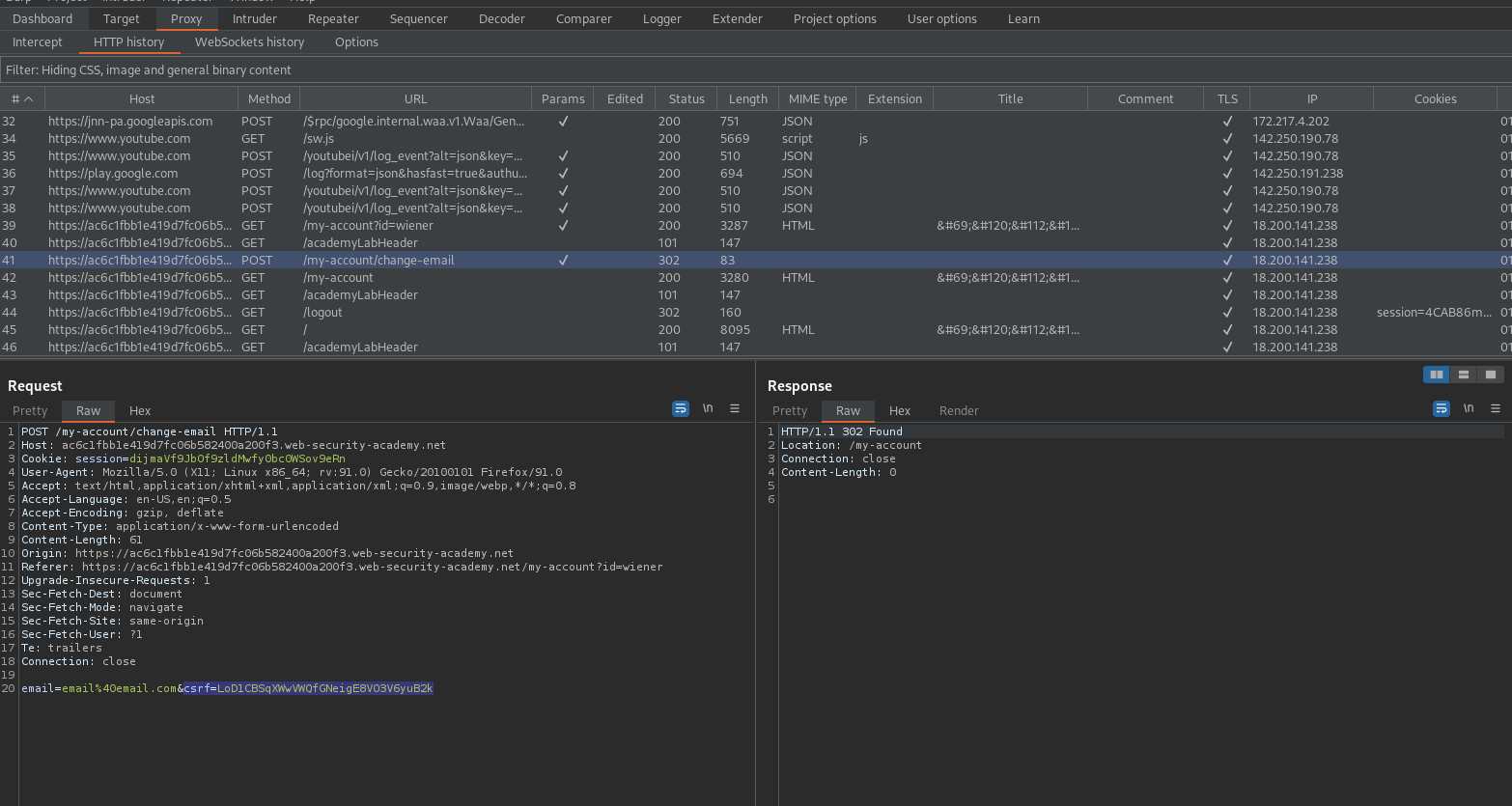Click the Referer header line in request
The height and width of the screenshot is (806, 1512).
pos(342,567)
